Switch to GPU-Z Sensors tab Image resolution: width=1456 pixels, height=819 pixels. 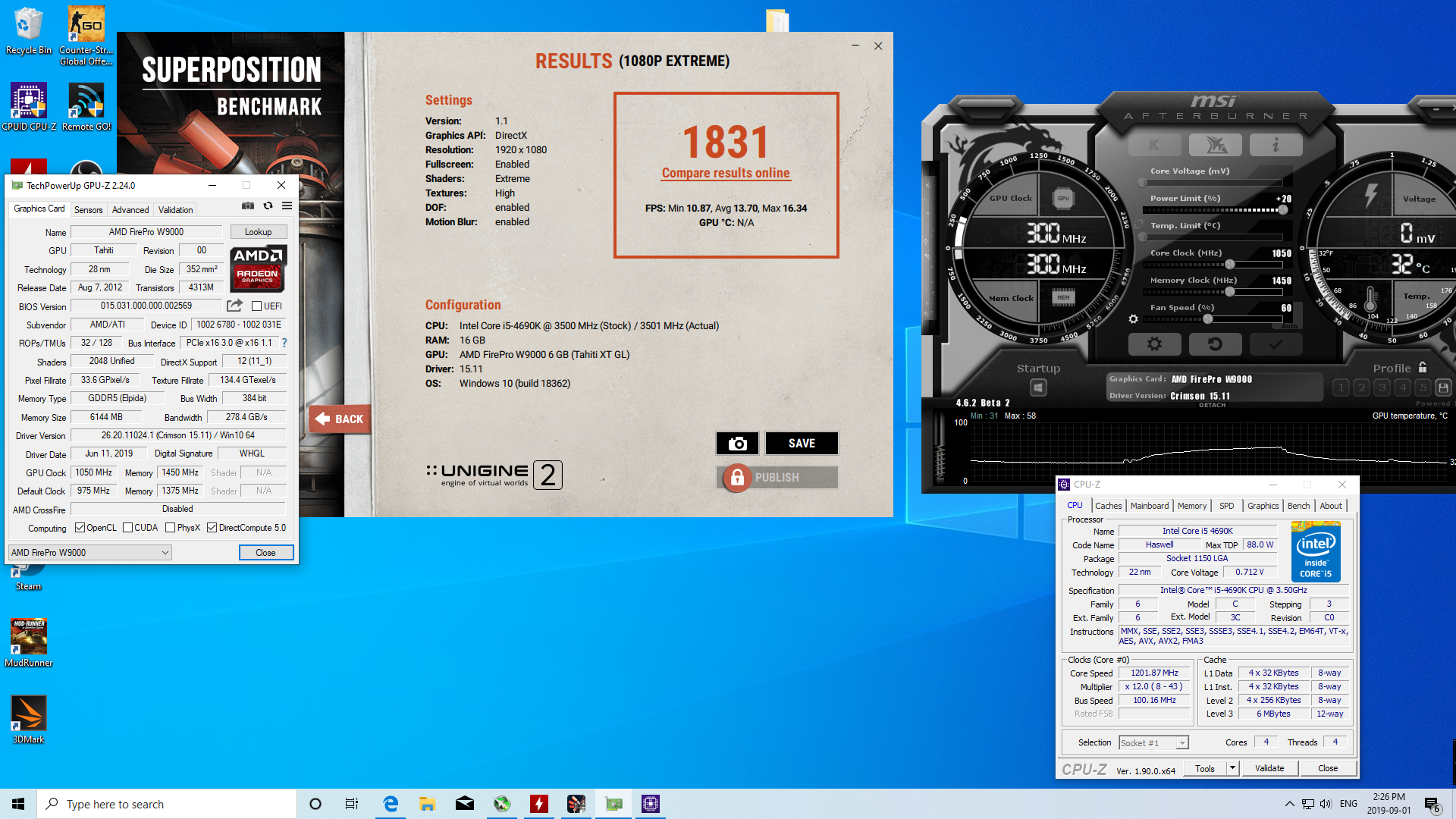(x=88, y=210)
